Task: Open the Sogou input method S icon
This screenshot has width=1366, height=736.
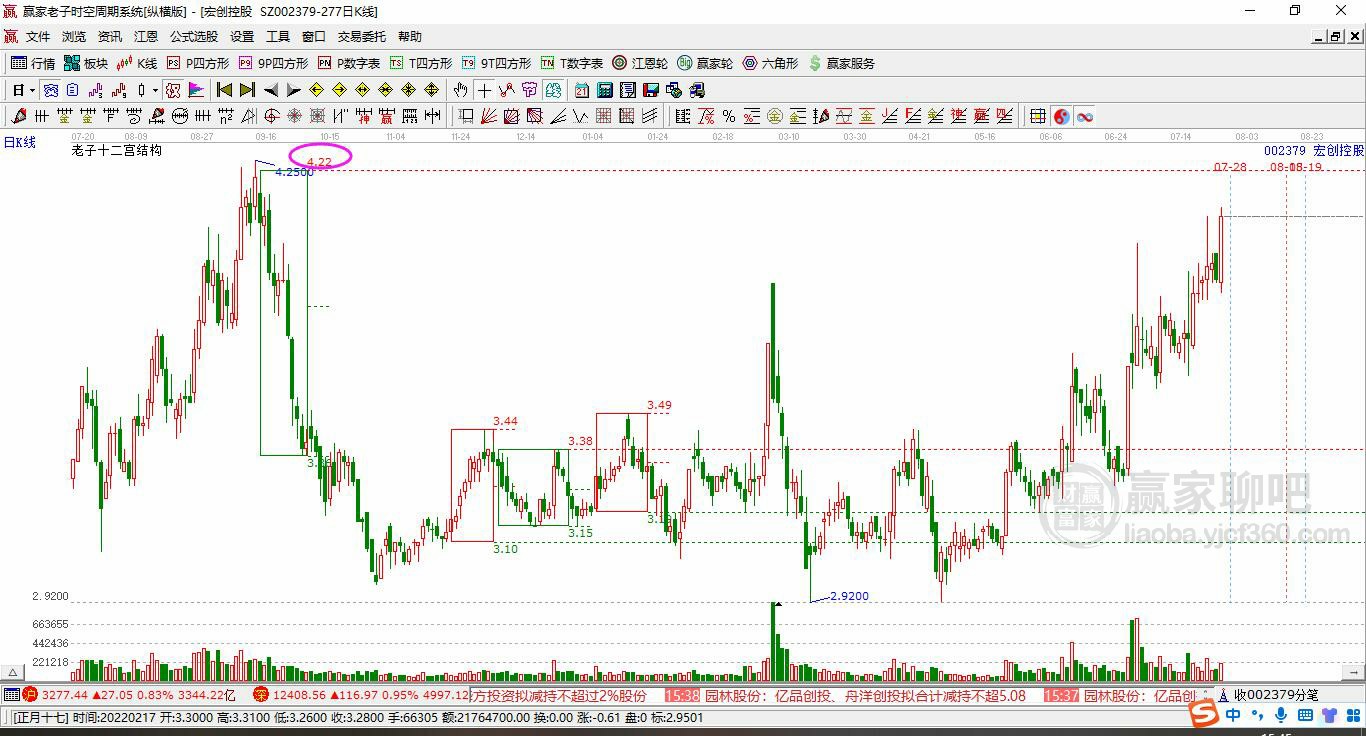Action: 1203,715
